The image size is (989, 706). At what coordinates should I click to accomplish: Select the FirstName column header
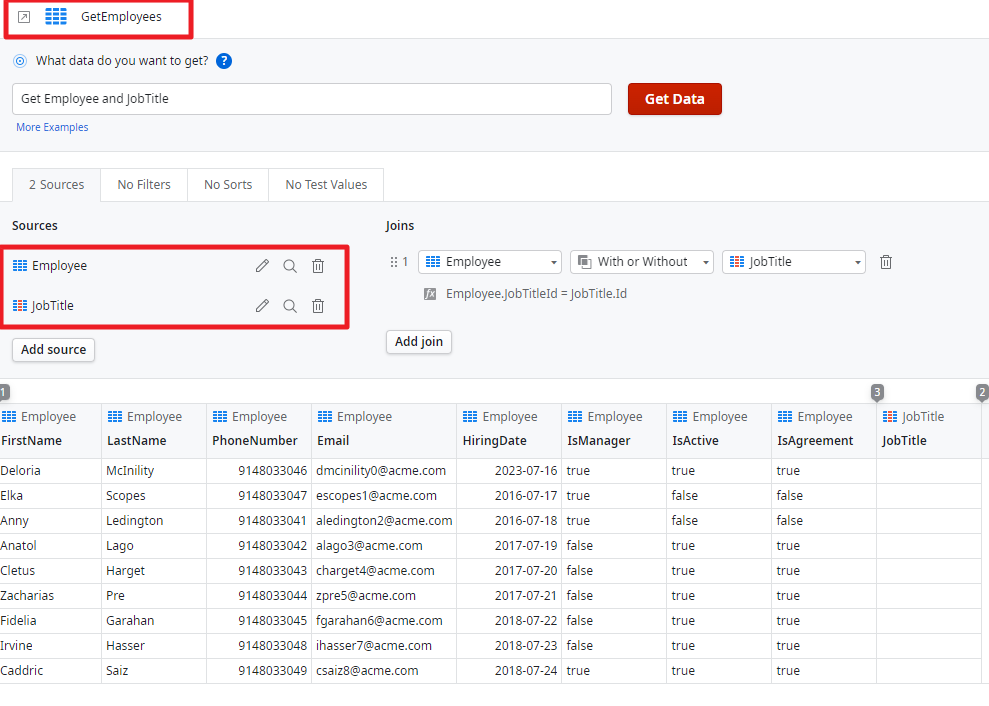50,429
